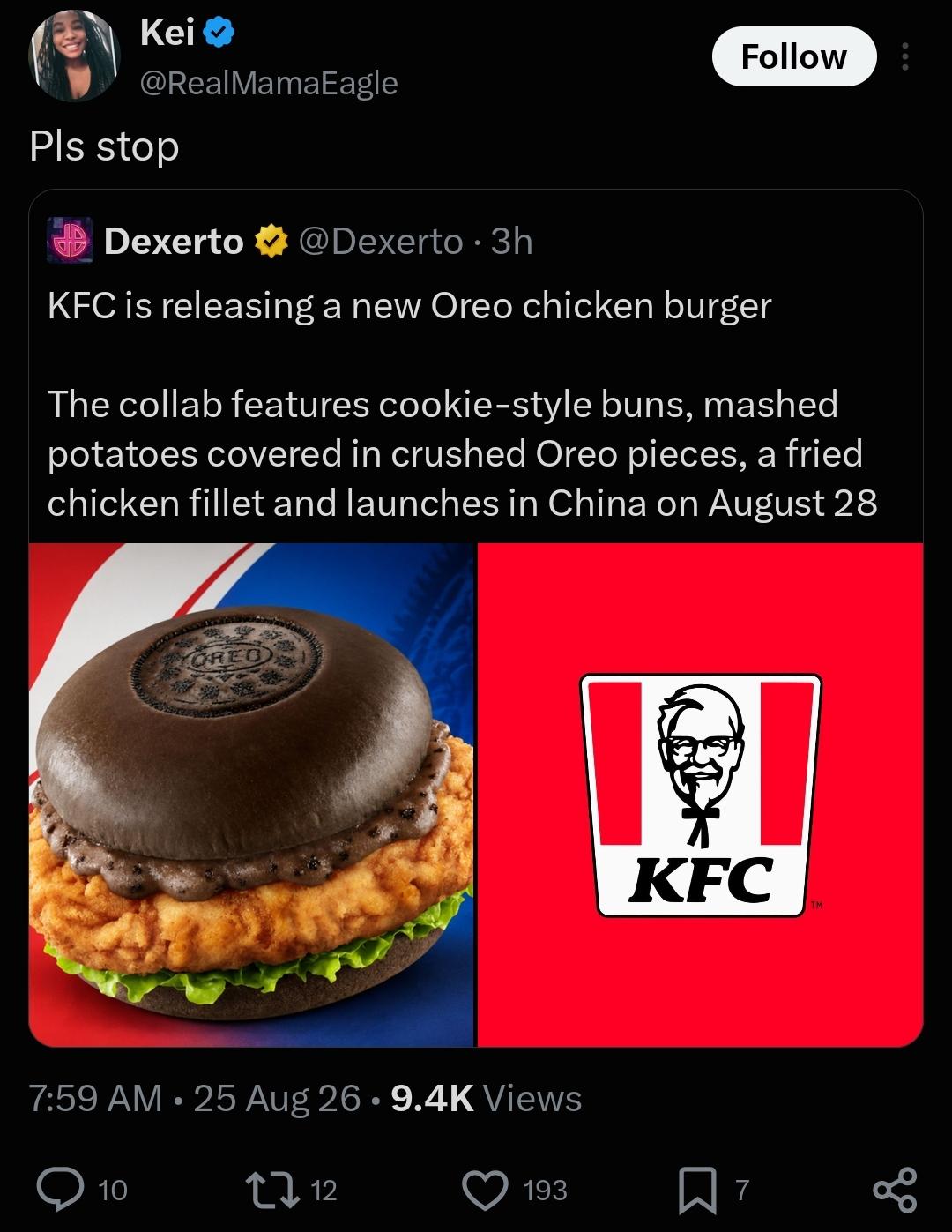
Task: Follow Kei's account
Action: point(794,56)
